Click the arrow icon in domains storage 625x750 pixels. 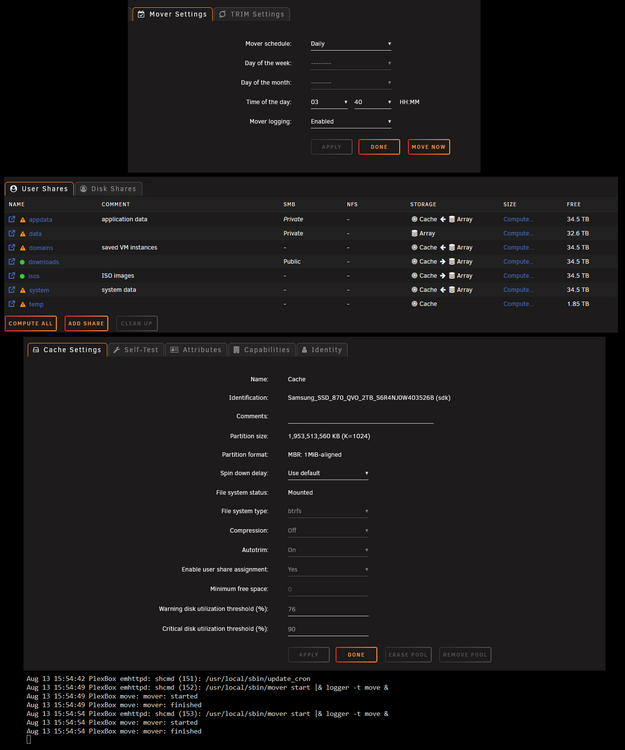(443, 247)
